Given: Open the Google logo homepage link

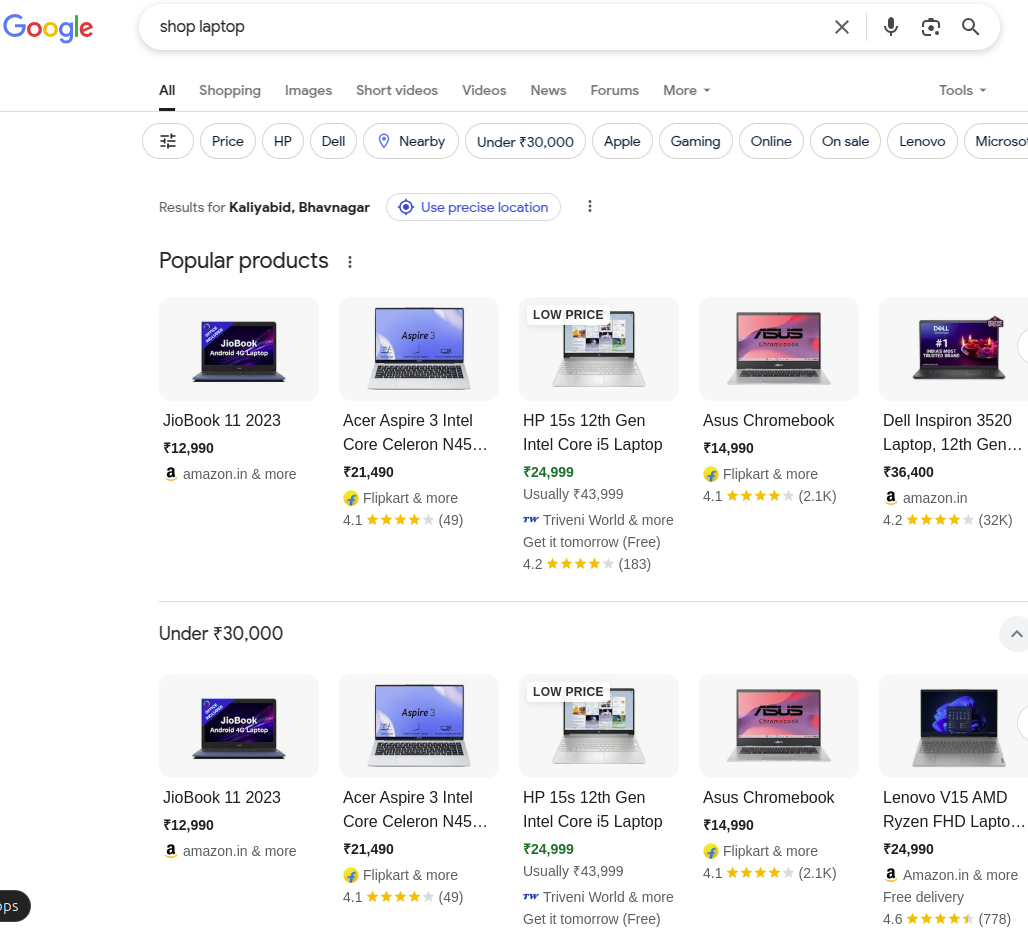Looking at the screenshot, I should coord(48,28).
